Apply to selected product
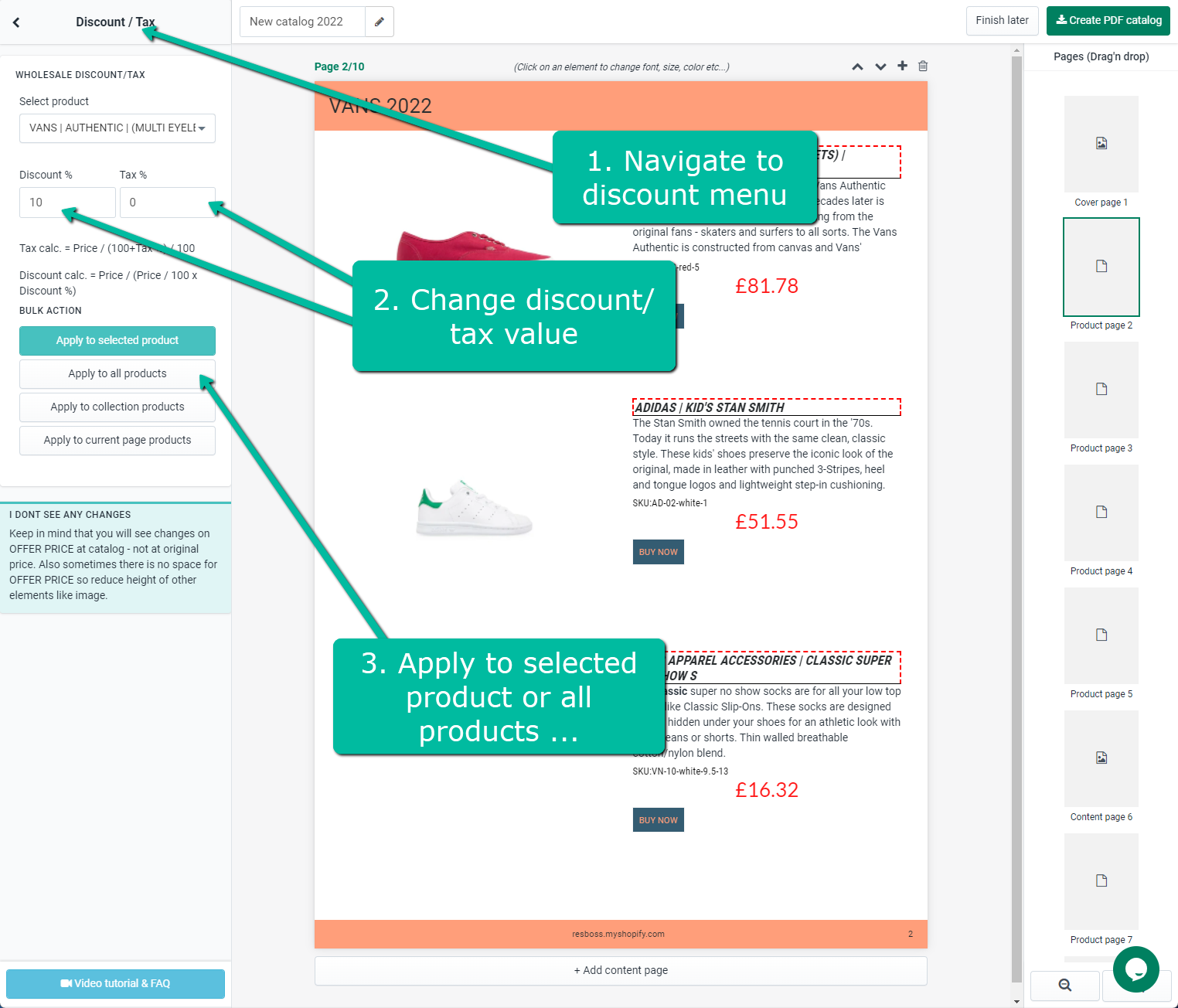The width and height of the screenshot is (1178, 1008). [x=117, y=341]
